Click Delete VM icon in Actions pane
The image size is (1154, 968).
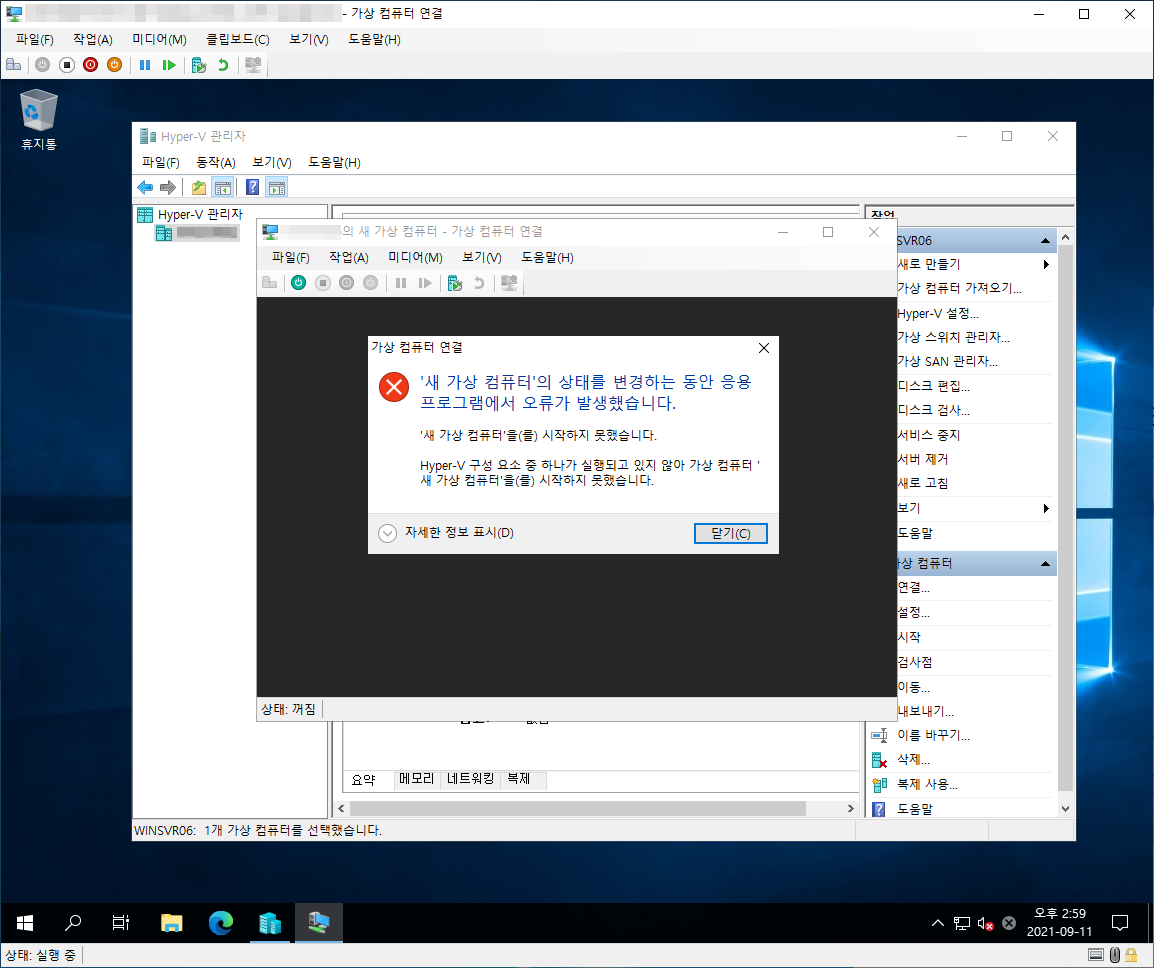pyautogui.click(x=879, y=760)
